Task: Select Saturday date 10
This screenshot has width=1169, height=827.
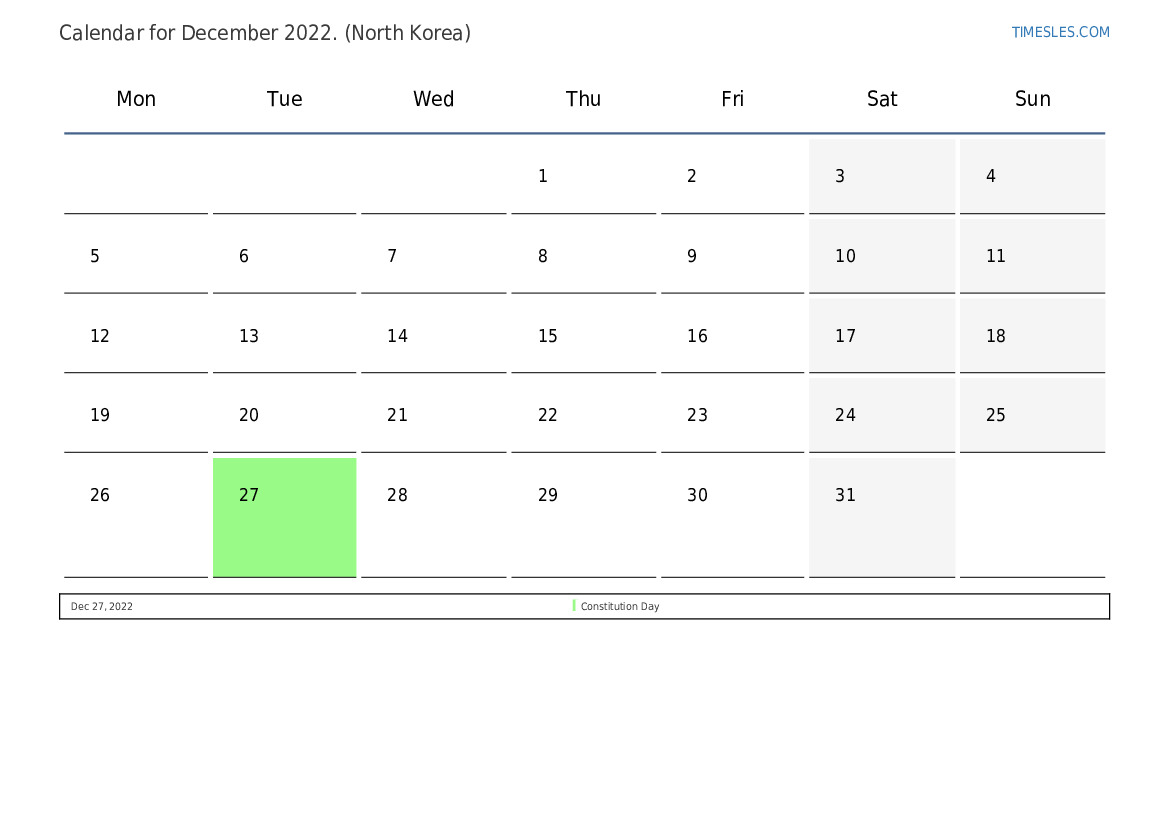Action: tap(882, 256)
